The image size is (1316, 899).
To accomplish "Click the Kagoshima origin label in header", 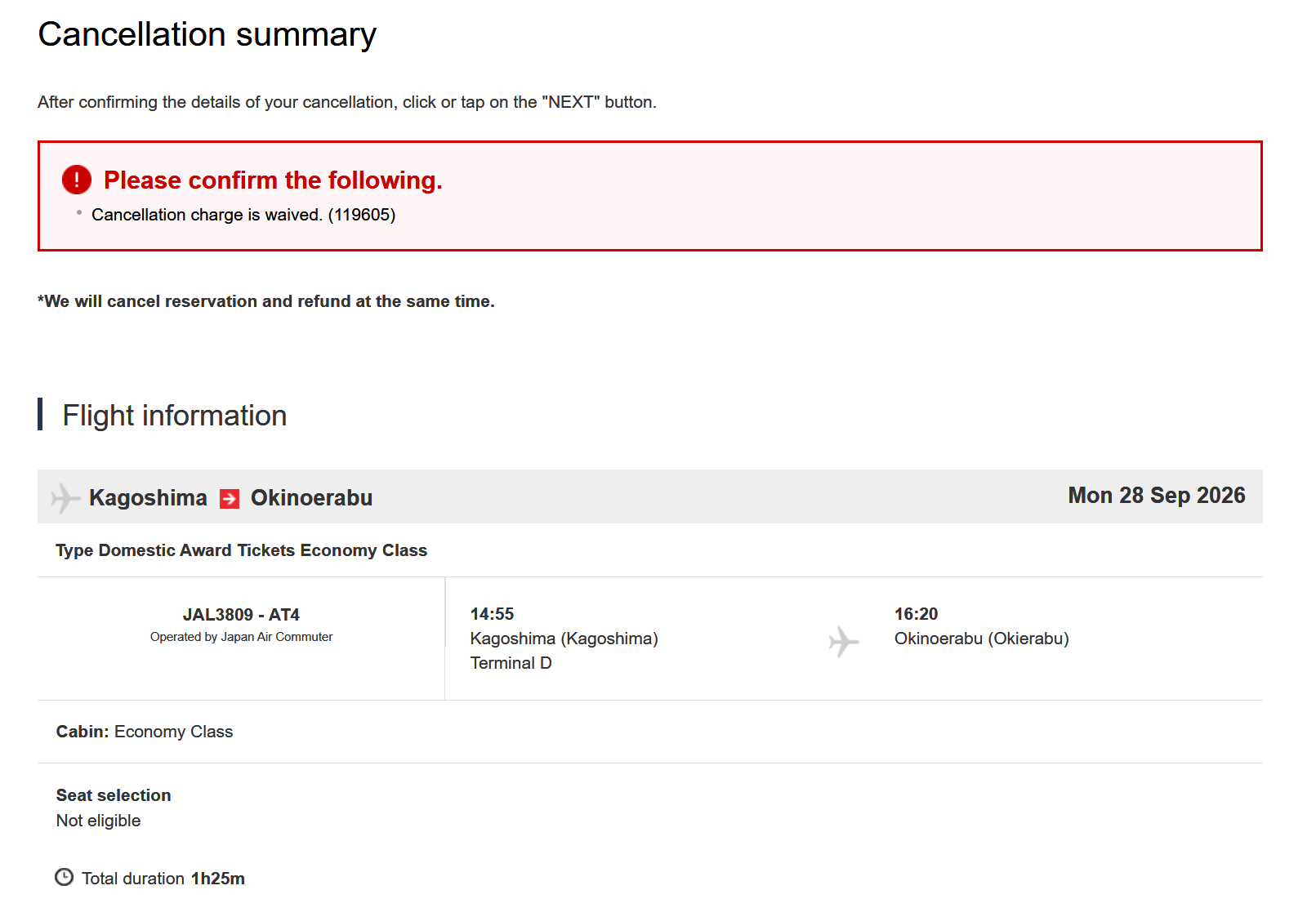I will coord(148,498).
